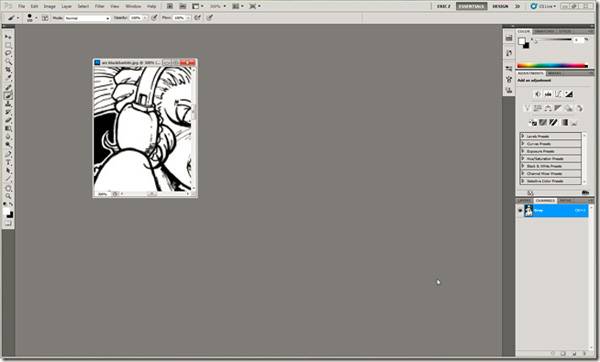600x362 pixels.
Task: Toggle tablet pressure for size
Action: click(x=210, y=18)
